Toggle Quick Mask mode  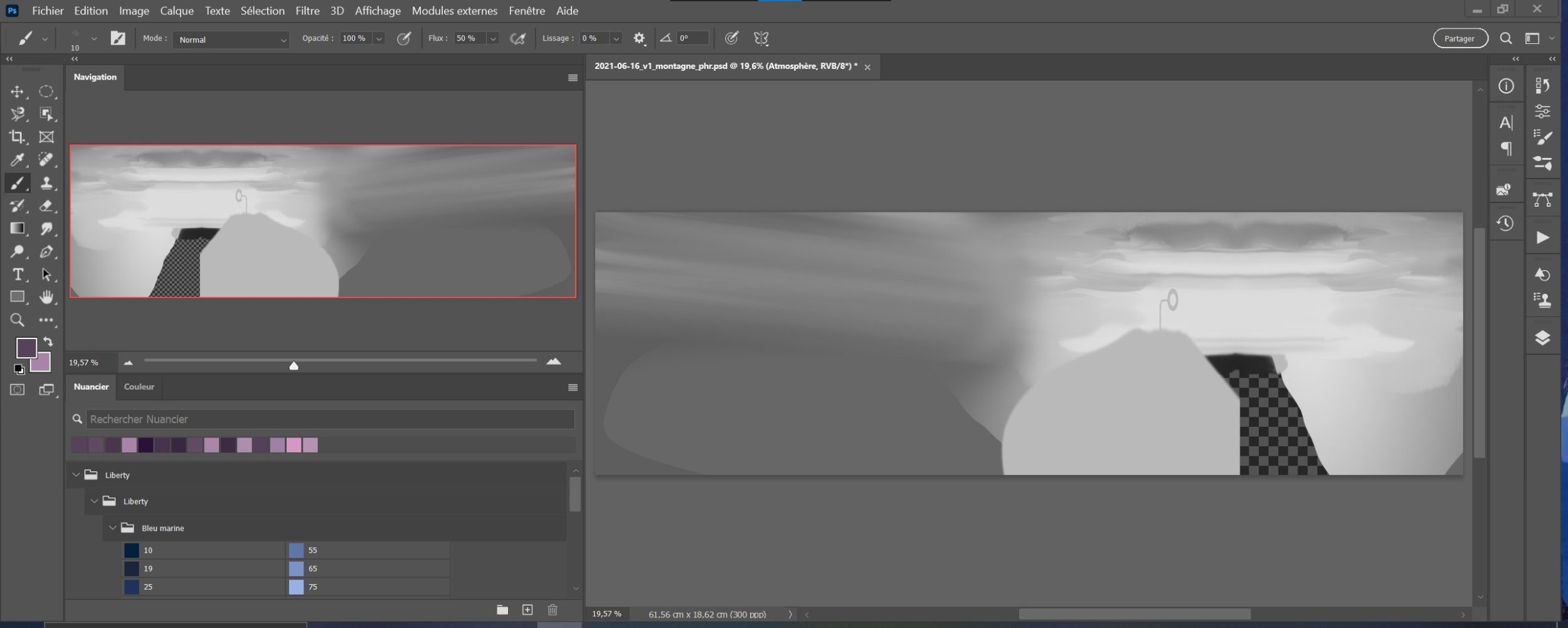(17, 390)
